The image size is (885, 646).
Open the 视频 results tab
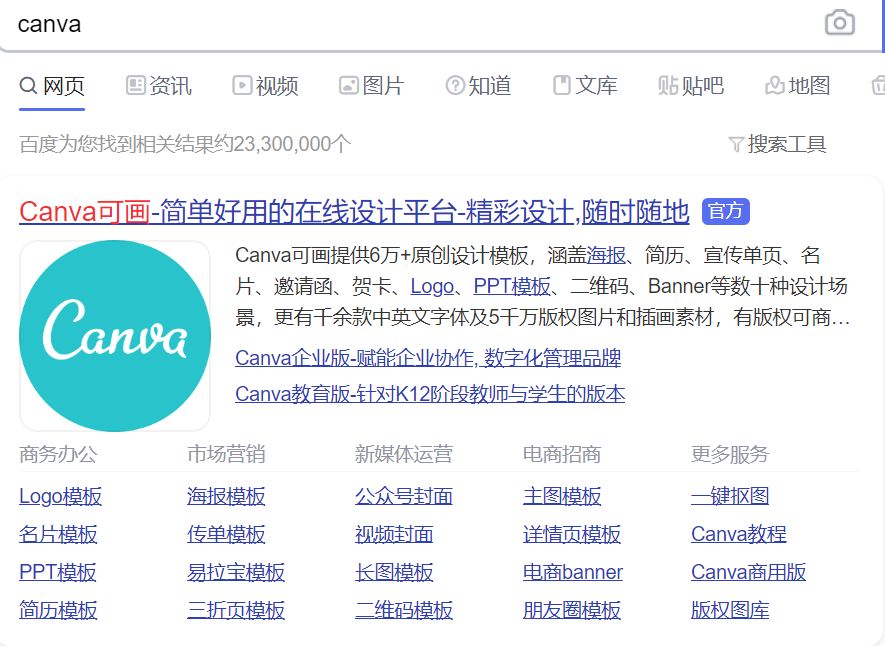pos(265,86)
